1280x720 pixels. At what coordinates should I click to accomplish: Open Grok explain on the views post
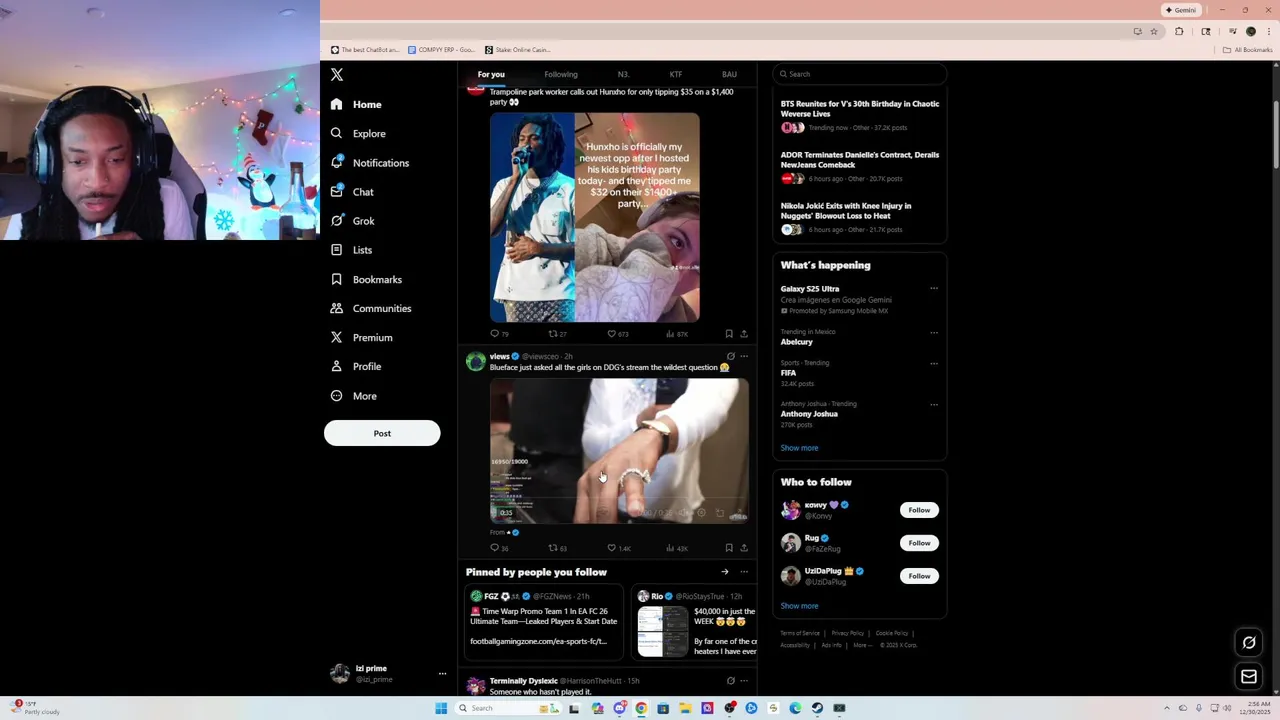(730, 356)
